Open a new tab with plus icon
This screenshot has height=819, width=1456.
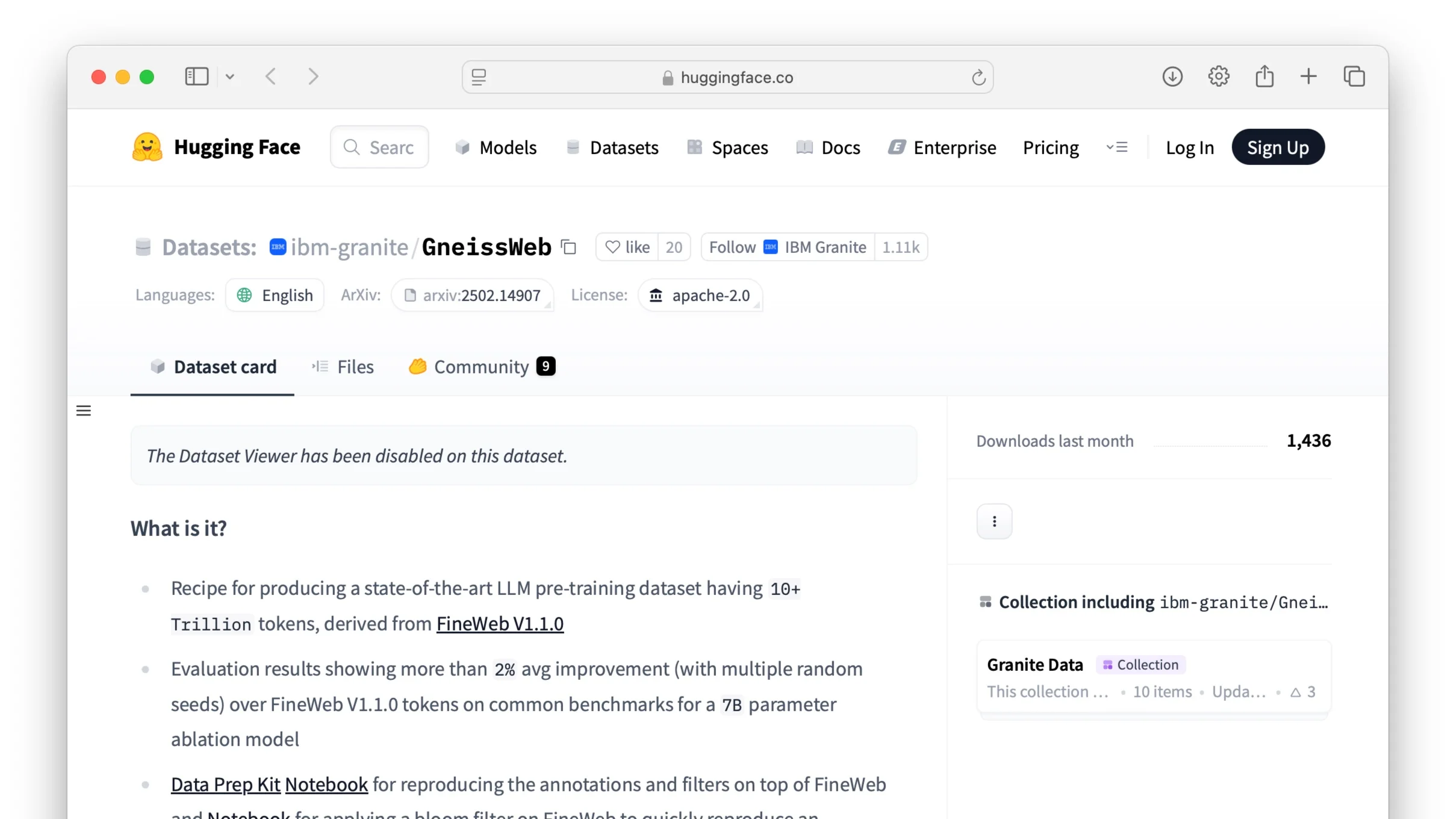coord(1308,76)
